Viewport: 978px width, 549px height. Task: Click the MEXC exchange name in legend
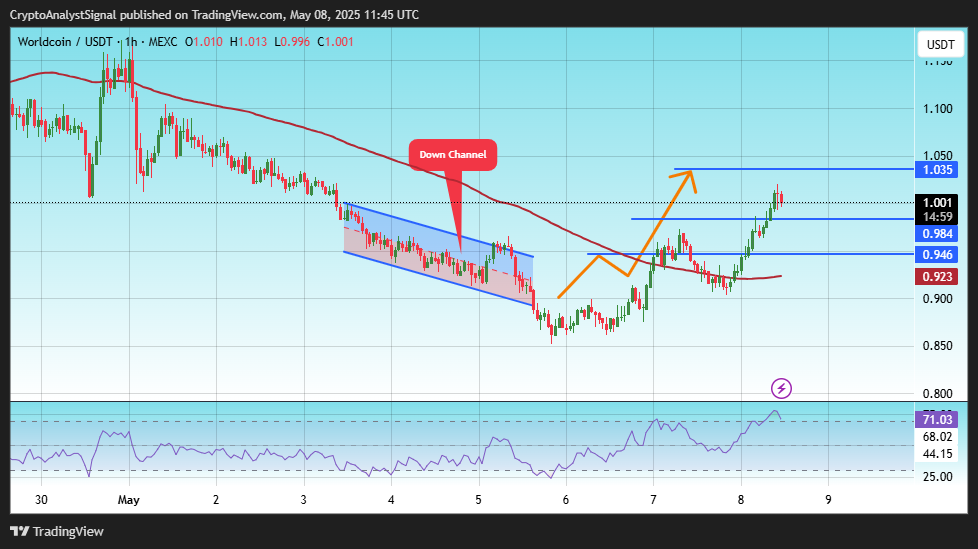click(x=163, y=42)
